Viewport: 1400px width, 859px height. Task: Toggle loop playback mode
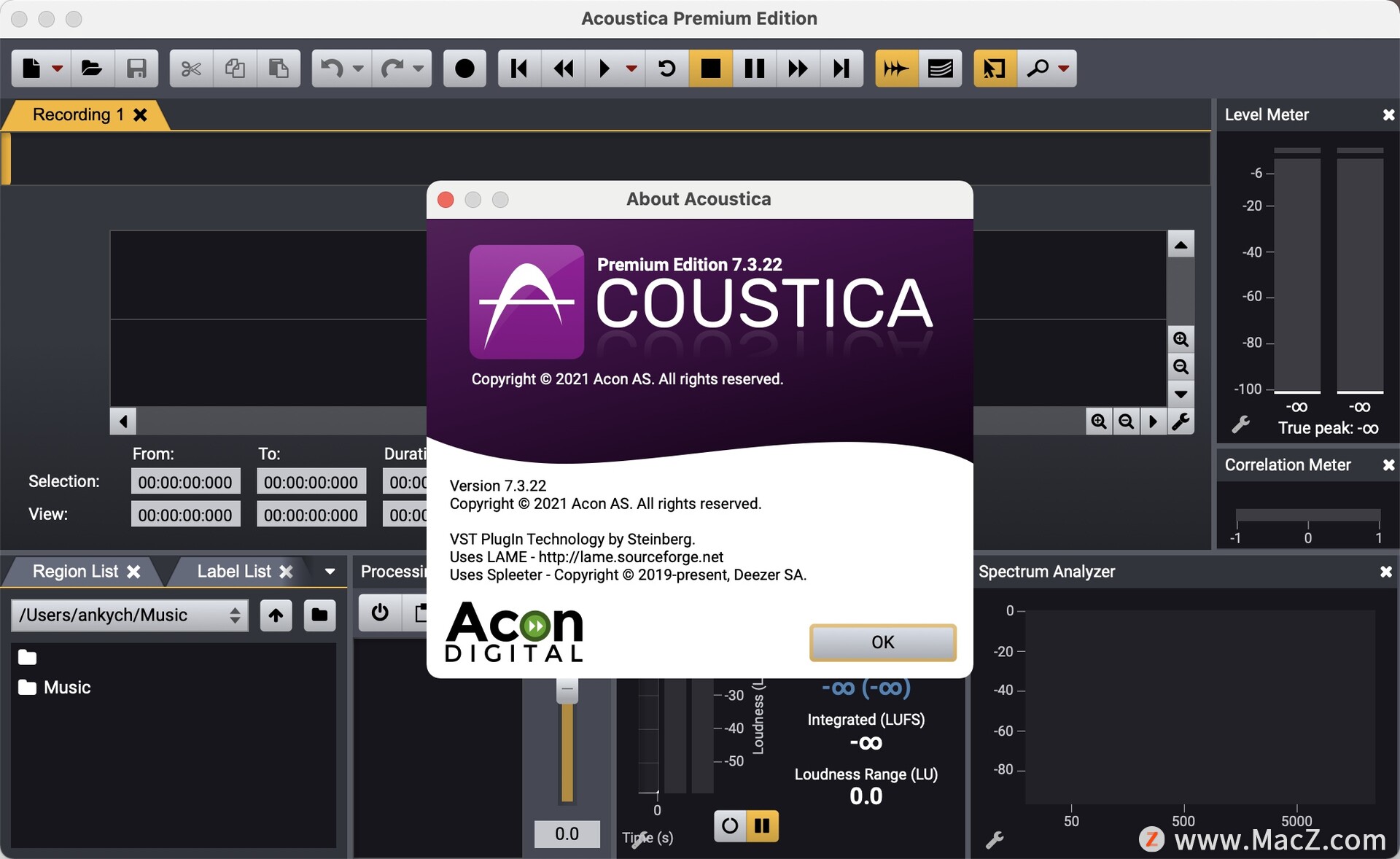pyautogui.click(x=666, y=69)
